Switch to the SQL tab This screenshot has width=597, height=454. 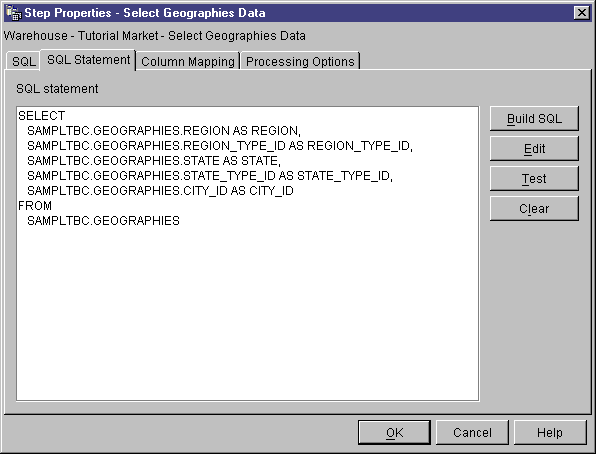tap(23, 61)
